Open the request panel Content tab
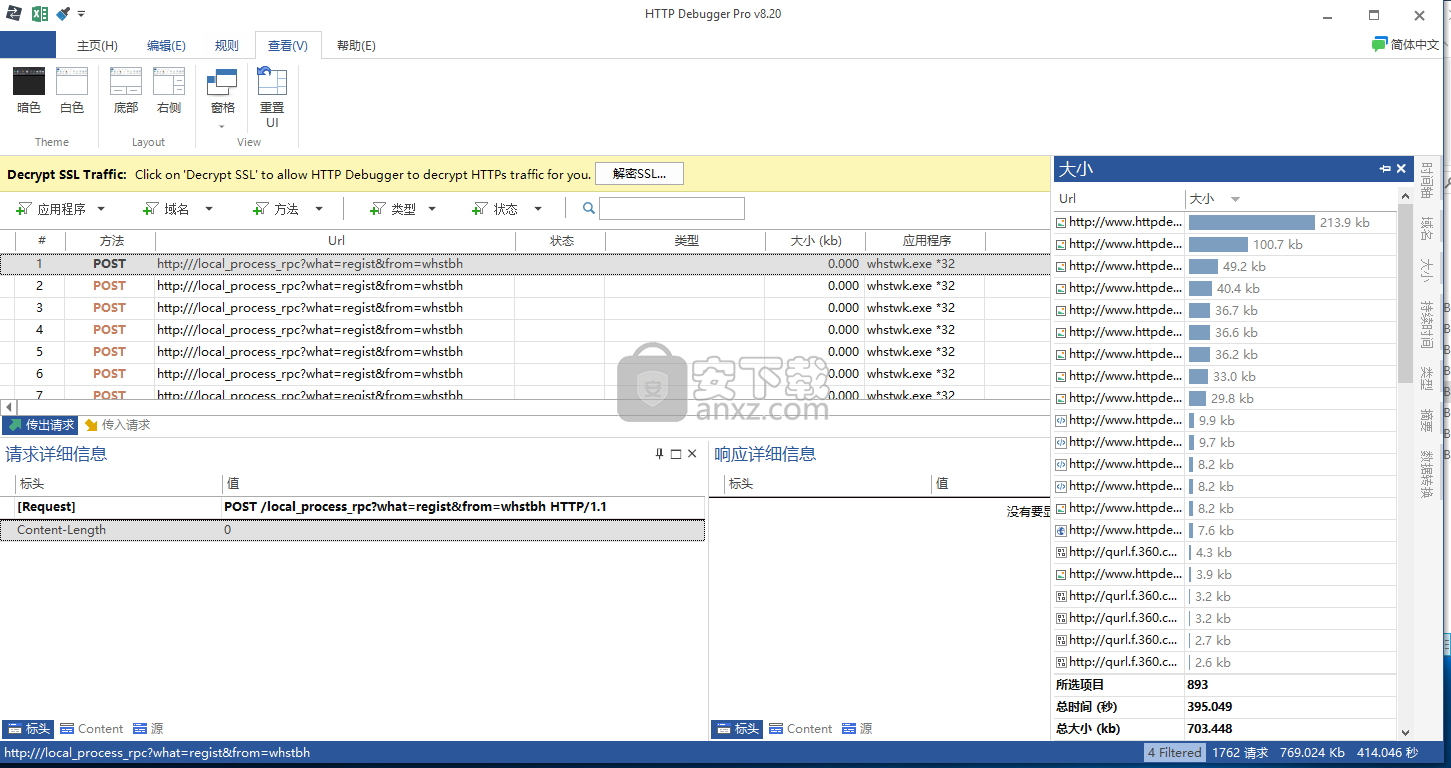Screen dimensions: 1451x768 click(x=91, y=729)
